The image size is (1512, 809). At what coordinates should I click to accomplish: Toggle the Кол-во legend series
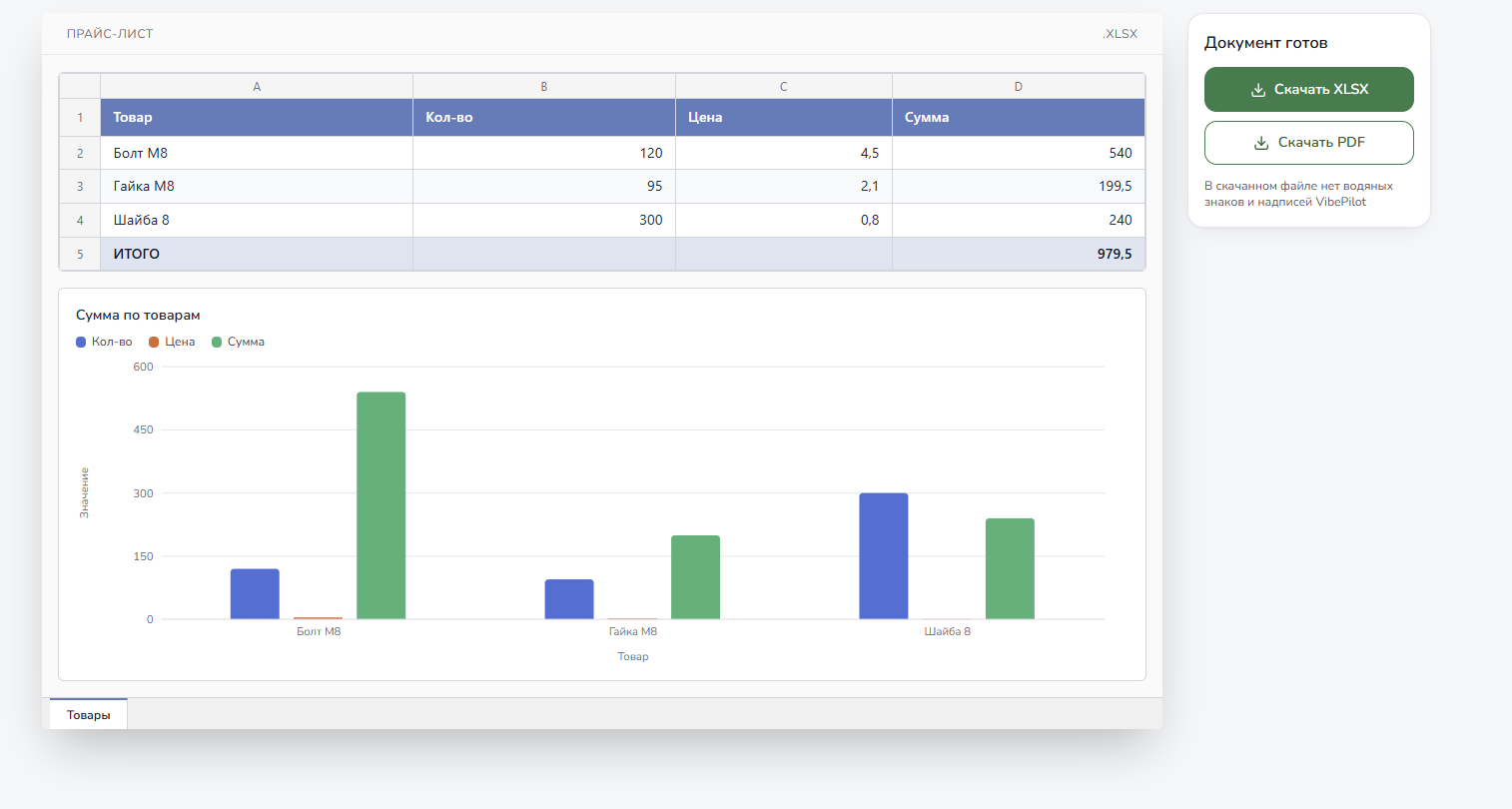click(104, 342)
